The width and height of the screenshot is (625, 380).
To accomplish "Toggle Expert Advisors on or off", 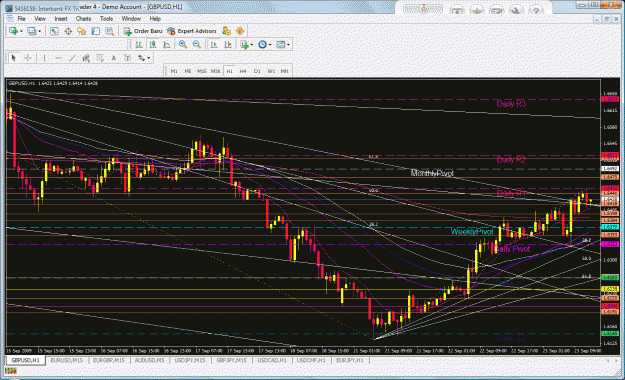I will pyautogui.click(x=191, y=31).
